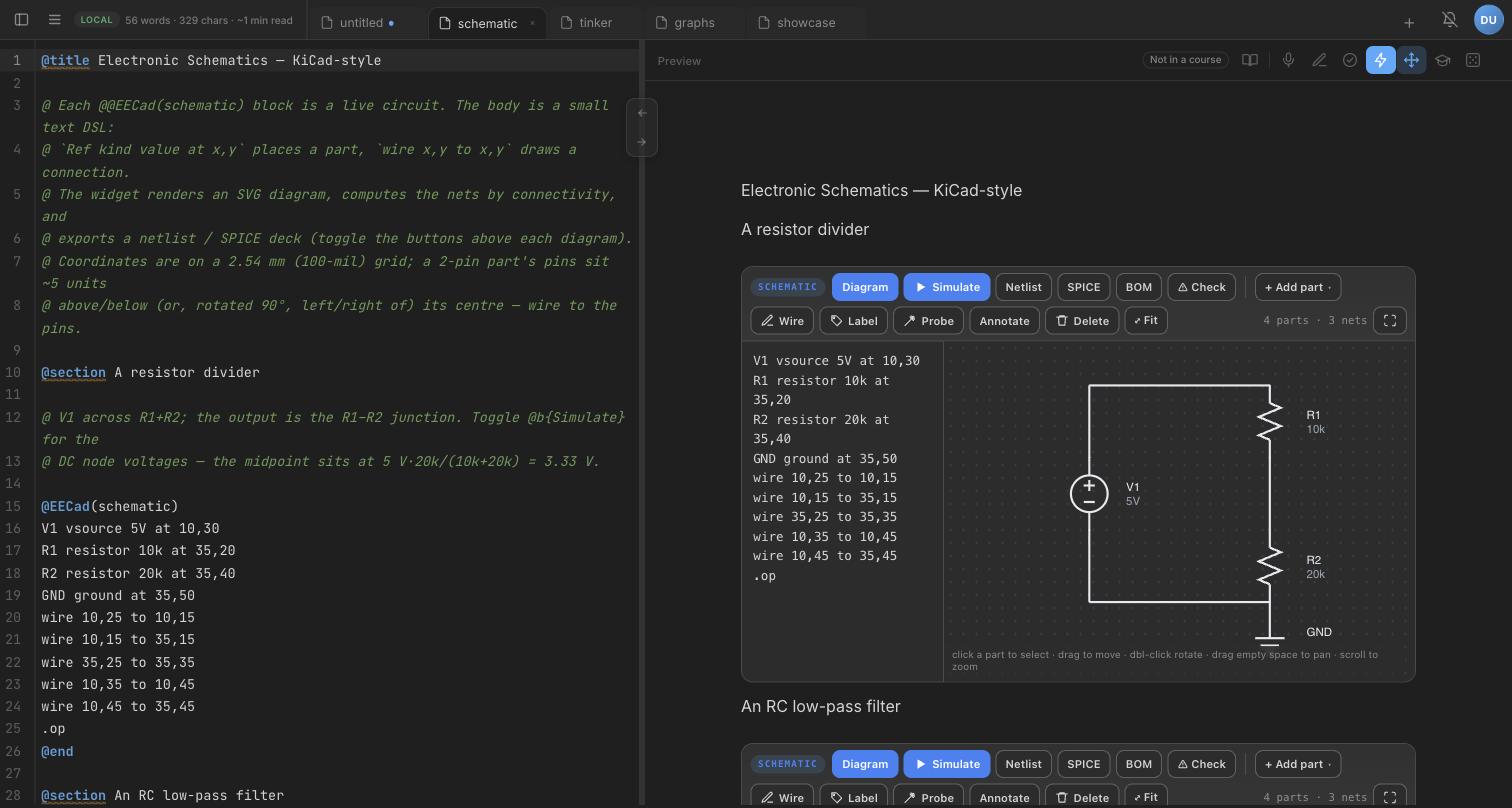Switch to the untitled tab

click(361, 22)
